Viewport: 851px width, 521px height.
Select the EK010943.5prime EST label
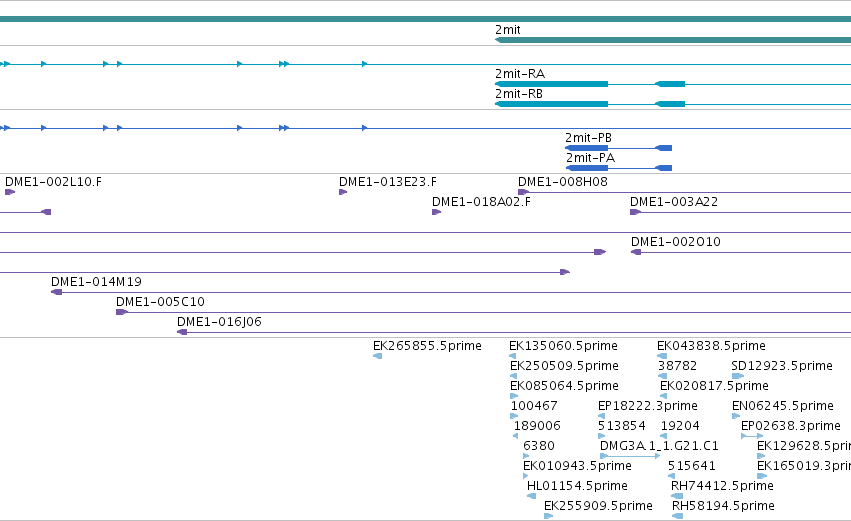point(577,467)
